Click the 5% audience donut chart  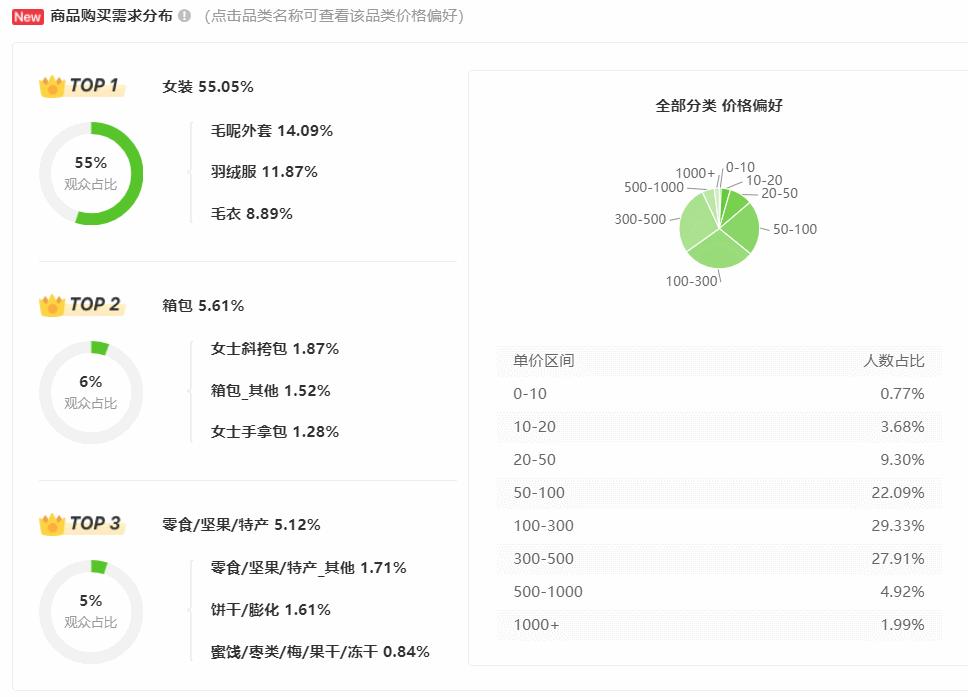coord(91,611)
